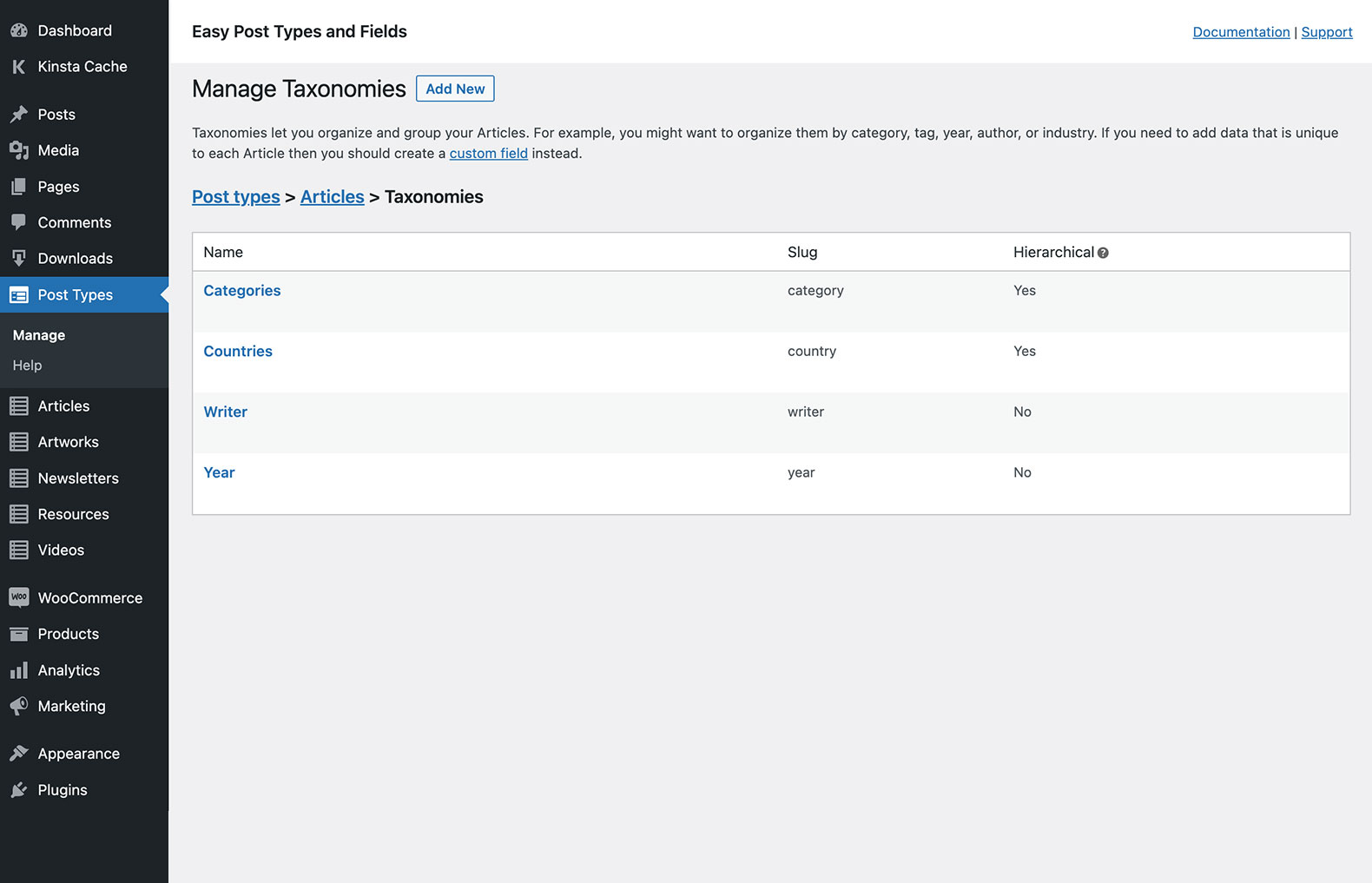Screen dimensions: 1372x883
Task: Click the Dashboard gauge icon
Action: pos(18,30)
